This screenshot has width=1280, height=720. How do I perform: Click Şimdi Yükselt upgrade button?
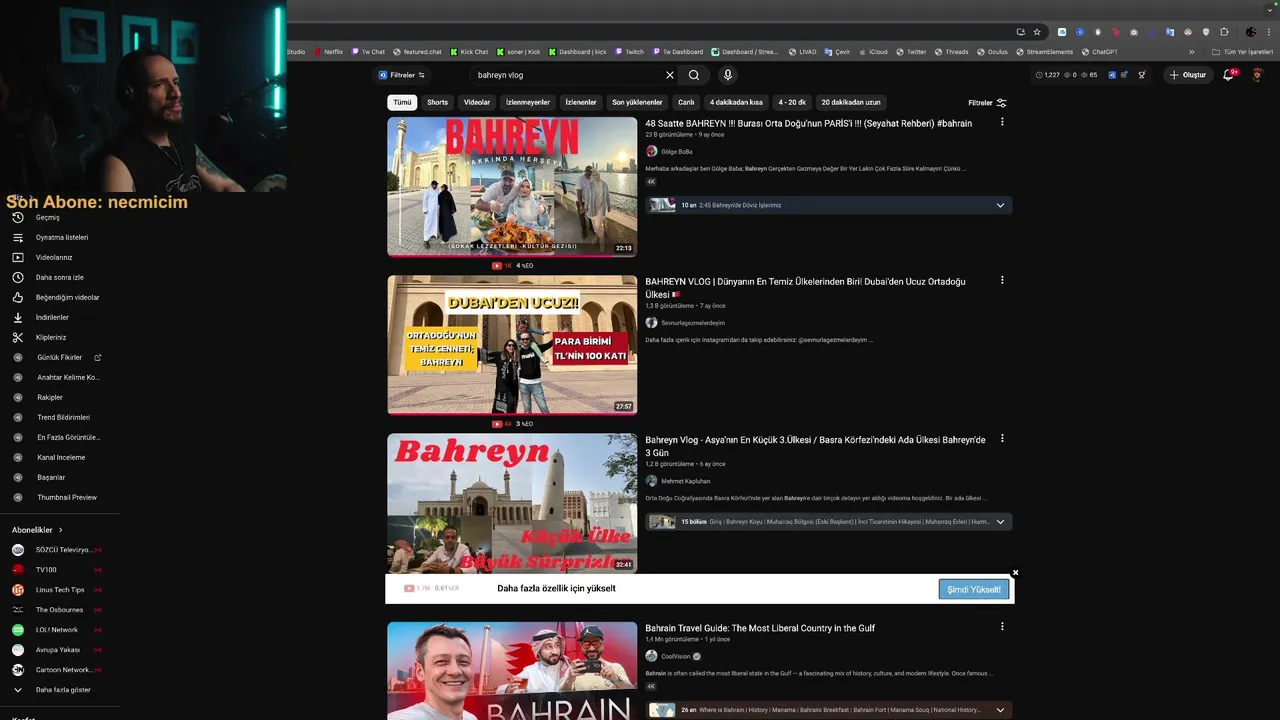pos(974,589)
